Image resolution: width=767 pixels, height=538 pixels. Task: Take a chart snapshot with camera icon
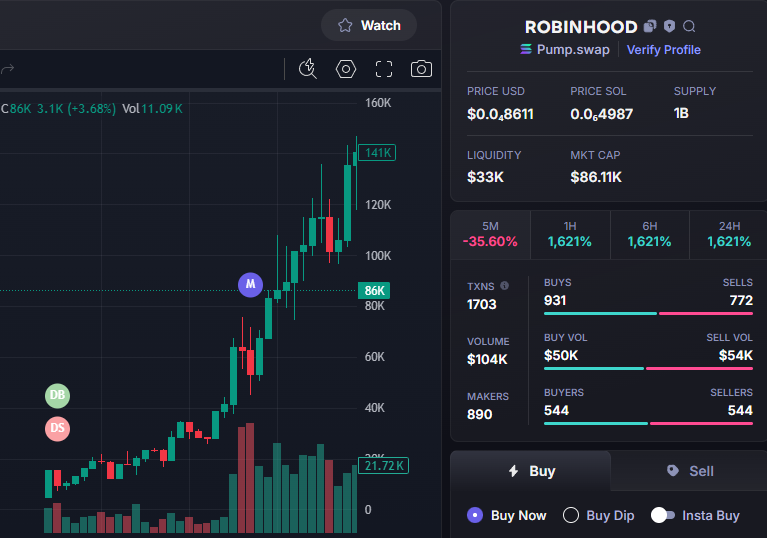click(x=421, y=69)
